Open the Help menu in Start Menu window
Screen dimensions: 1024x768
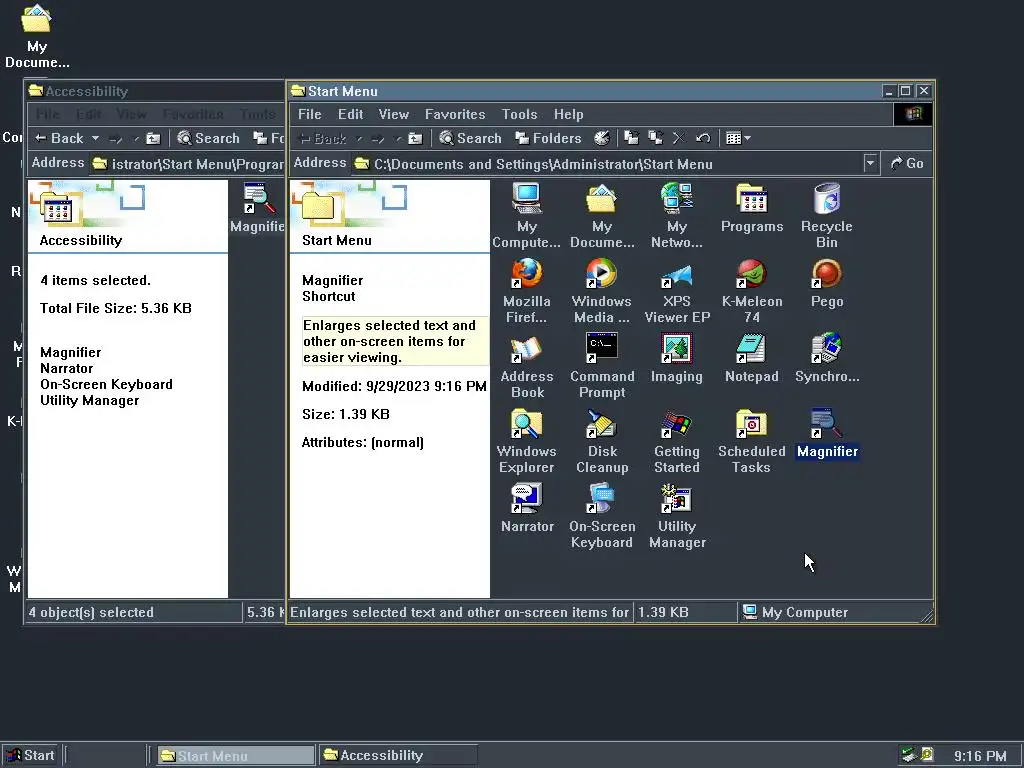click(x=568, y=114)
